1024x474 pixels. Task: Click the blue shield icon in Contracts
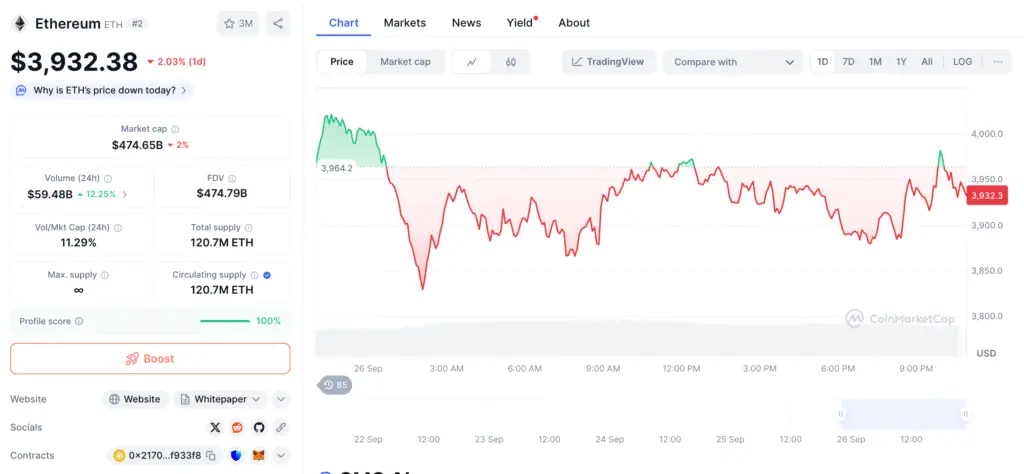coord(236,456)
